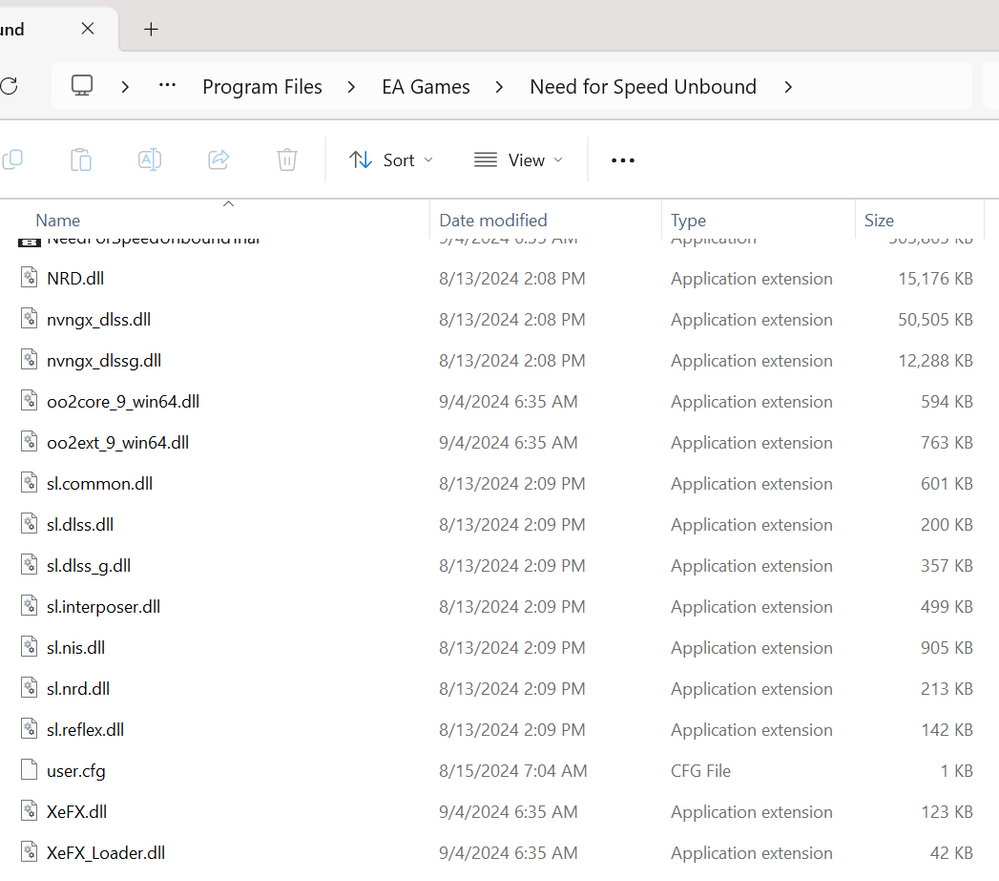999x881 pixels.
Task: Click the 8/15/2024 7:04 AM date cell
Action: pyautogui.click(x=513, y=771)
